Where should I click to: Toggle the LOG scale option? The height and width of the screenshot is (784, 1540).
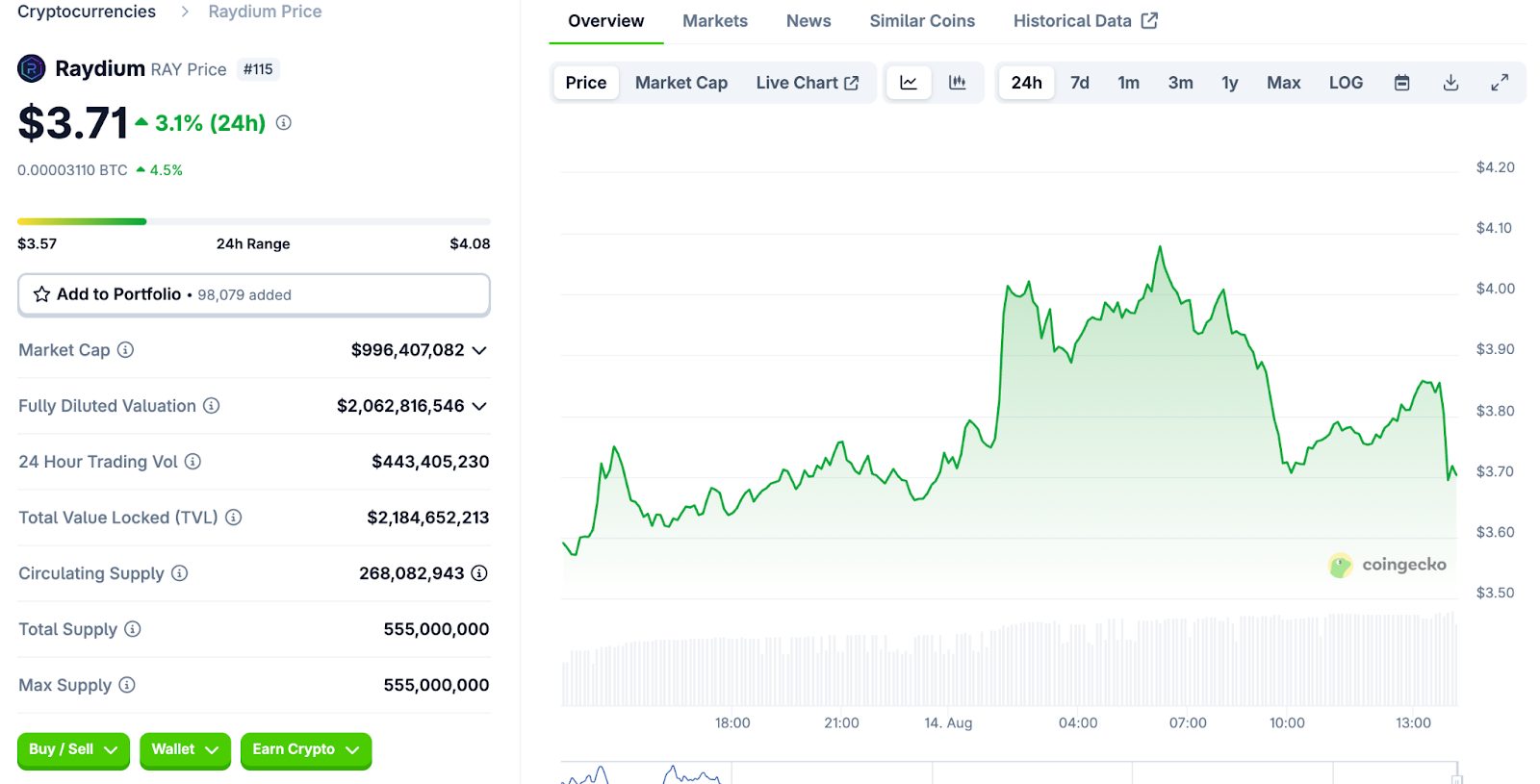tap(1346, 83)
